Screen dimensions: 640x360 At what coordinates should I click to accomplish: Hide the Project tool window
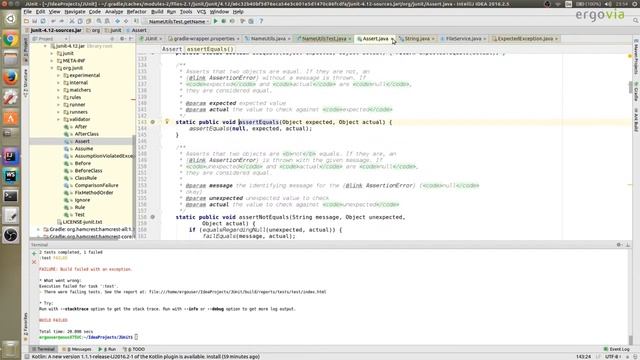[x=131, y=39]
